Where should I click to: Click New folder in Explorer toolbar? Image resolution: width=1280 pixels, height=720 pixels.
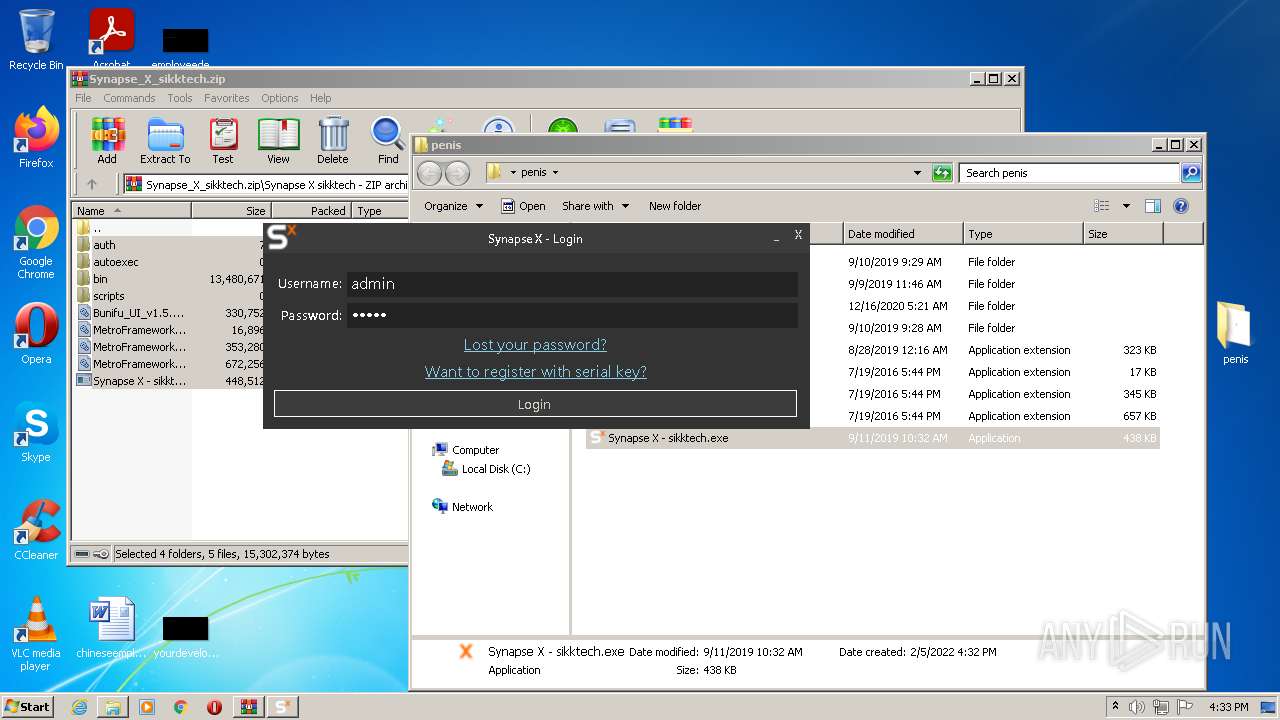[x=675, y=206]
